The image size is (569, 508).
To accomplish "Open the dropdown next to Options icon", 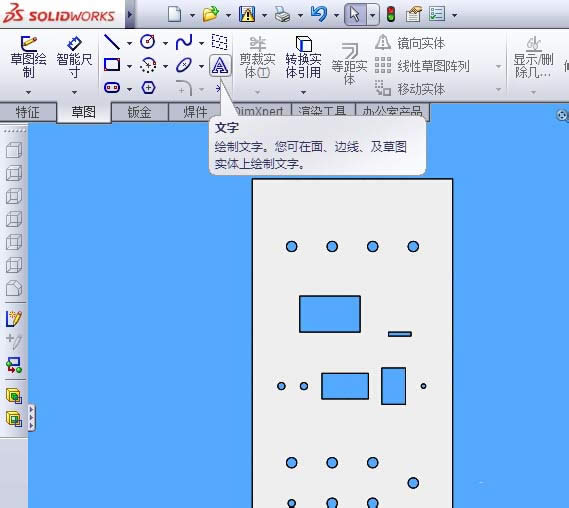I will pyautogui.click(x=454, y=15).
